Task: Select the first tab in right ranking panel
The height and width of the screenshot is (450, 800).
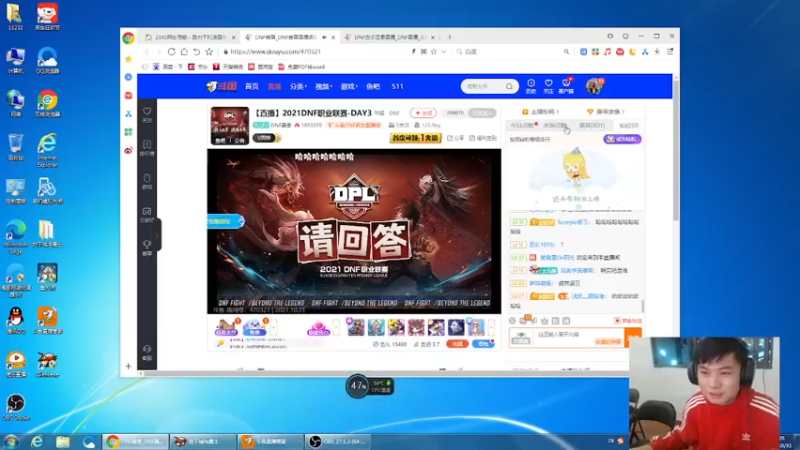Action: pyautogui.click(x=522, y=126)
